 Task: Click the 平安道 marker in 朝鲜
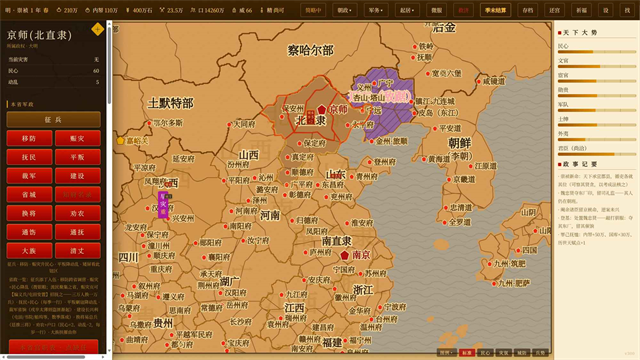[435, 129]
